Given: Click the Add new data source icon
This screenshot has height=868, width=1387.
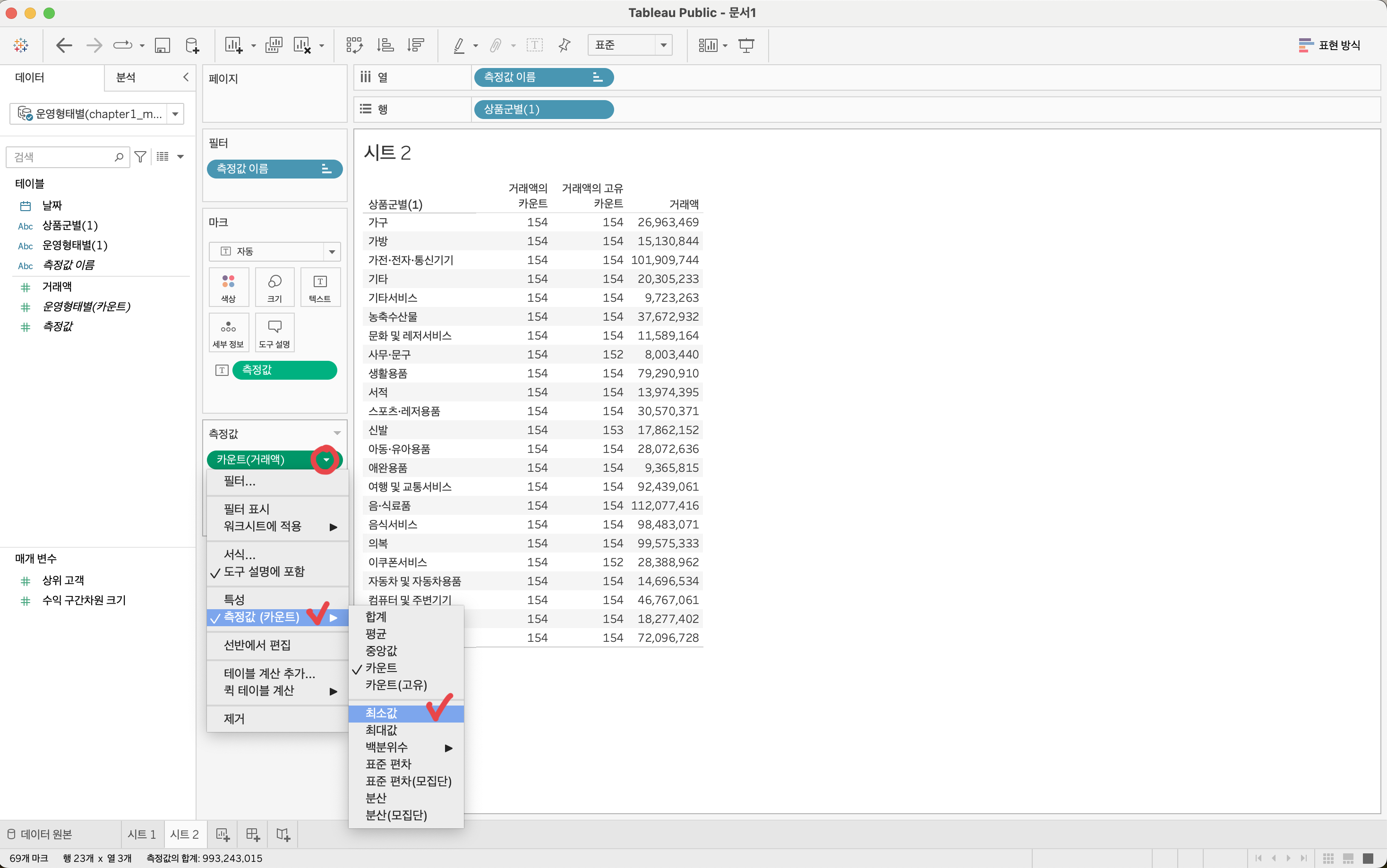Looking at the screenshot, I should (x=192, y=45).
